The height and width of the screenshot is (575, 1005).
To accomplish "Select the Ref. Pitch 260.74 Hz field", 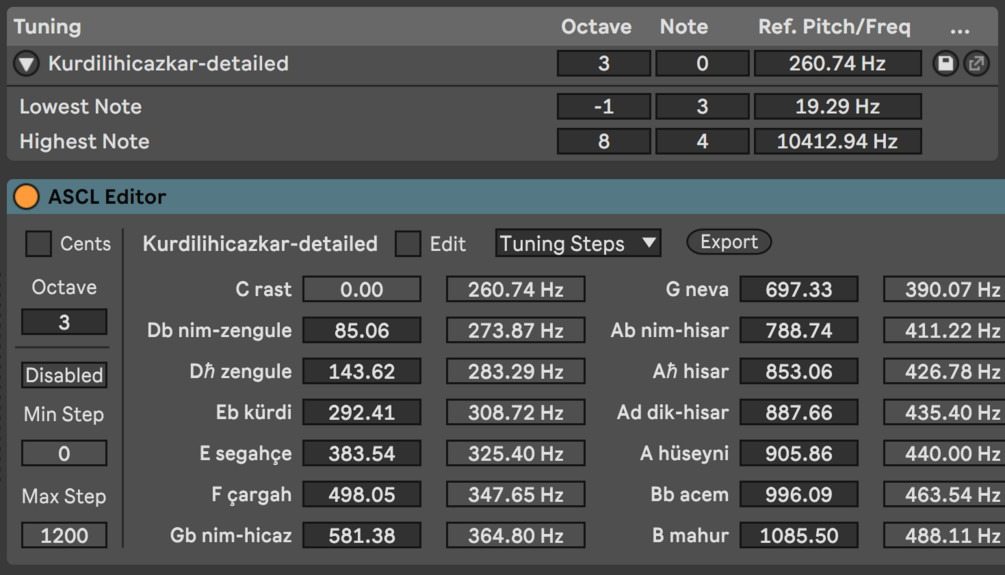I will click(x=837, y=64).
